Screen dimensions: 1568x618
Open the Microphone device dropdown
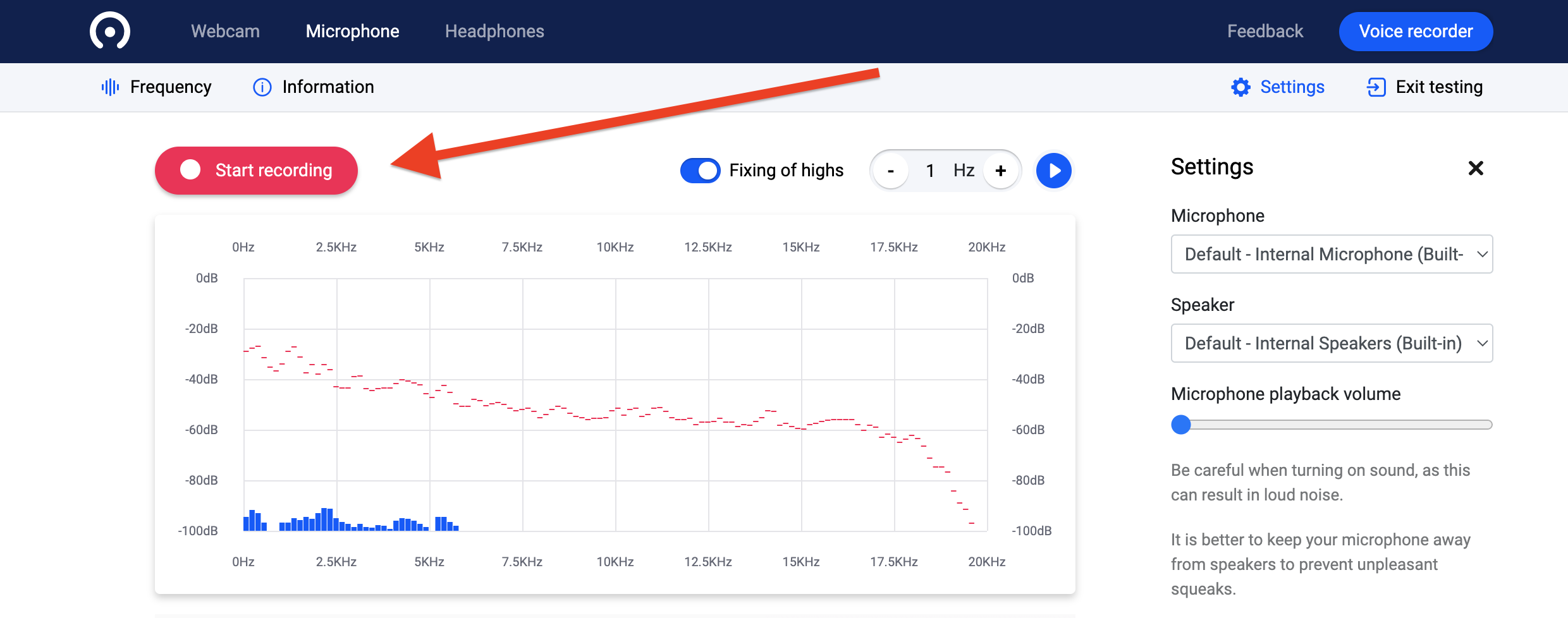click(x=1332, y=254)
